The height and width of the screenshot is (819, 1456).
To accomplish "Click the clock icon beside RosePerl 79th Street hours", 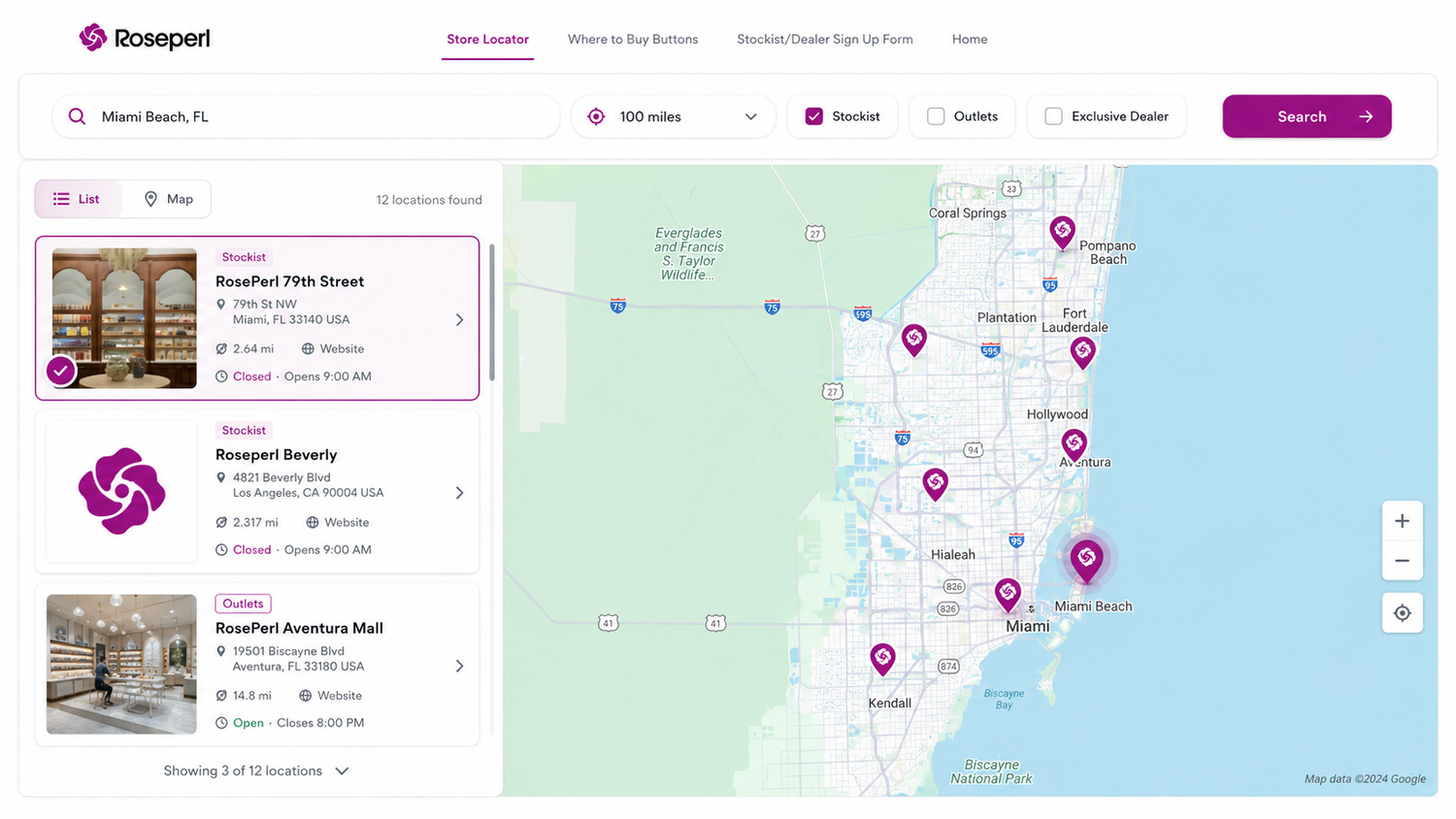I will click(221, 377).
